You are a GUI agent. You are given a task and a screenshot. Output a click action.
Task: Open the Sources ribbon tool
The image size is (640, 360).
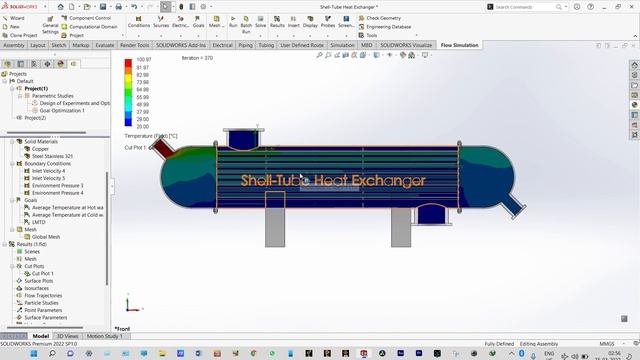pos(161,22)
